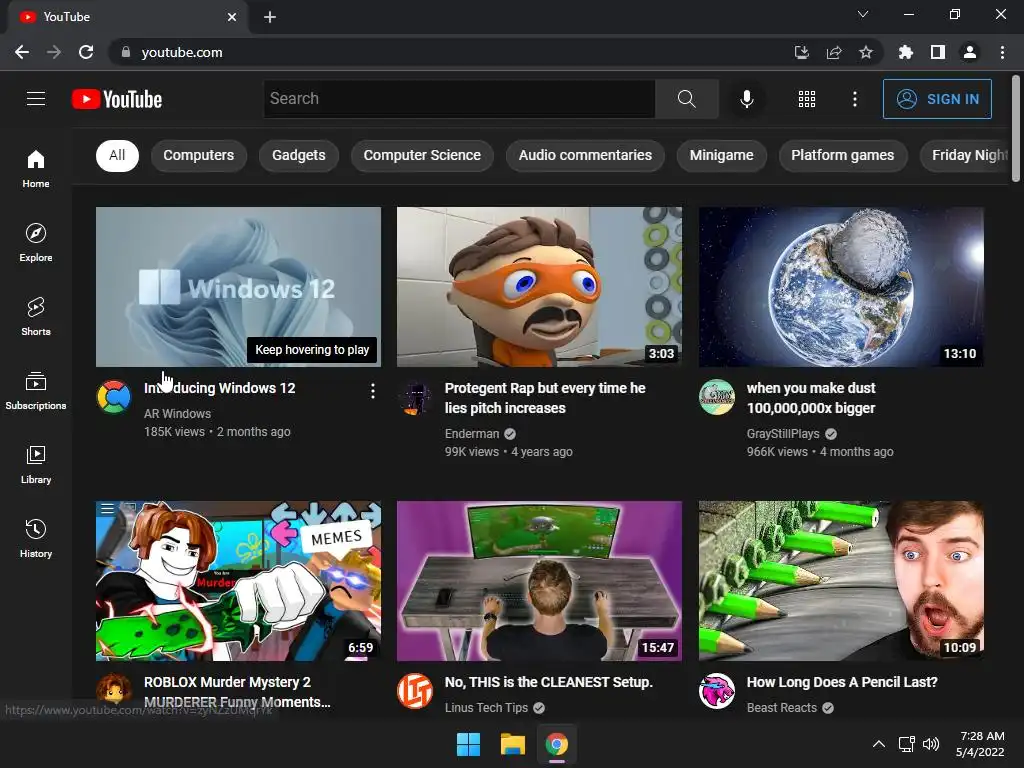Click the page vertical scrollbar
This screenshot has width=1024, height=768.
click(1016, 128)
